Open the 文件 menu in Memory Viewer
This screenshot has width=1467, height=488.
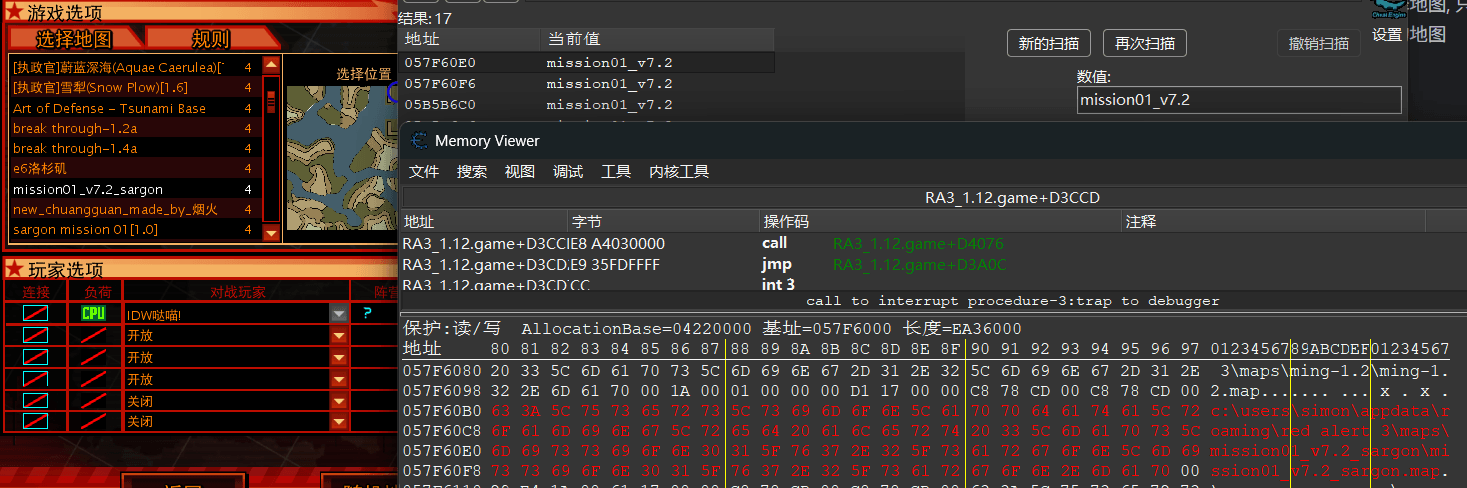pos(424,172)
